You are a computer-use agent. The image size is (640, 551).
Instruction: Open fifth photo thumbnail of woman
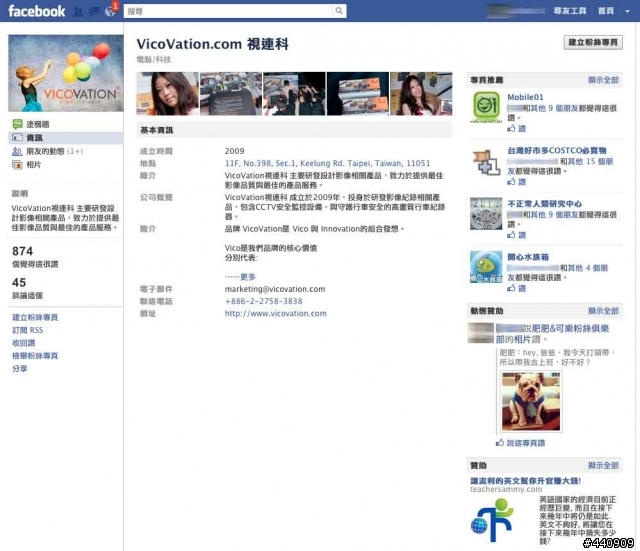(421, 93)
